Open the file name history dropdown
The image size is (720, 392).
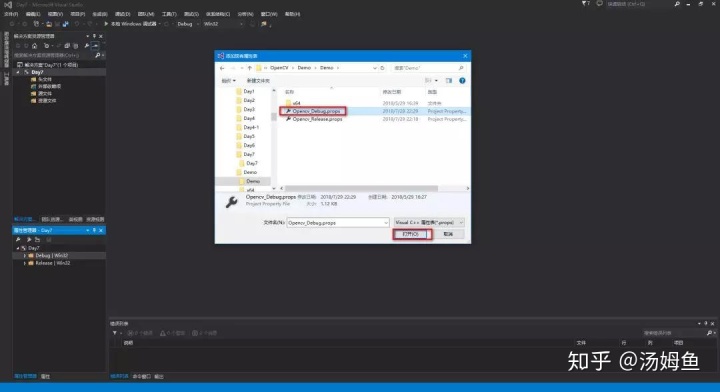pos(386,223)
